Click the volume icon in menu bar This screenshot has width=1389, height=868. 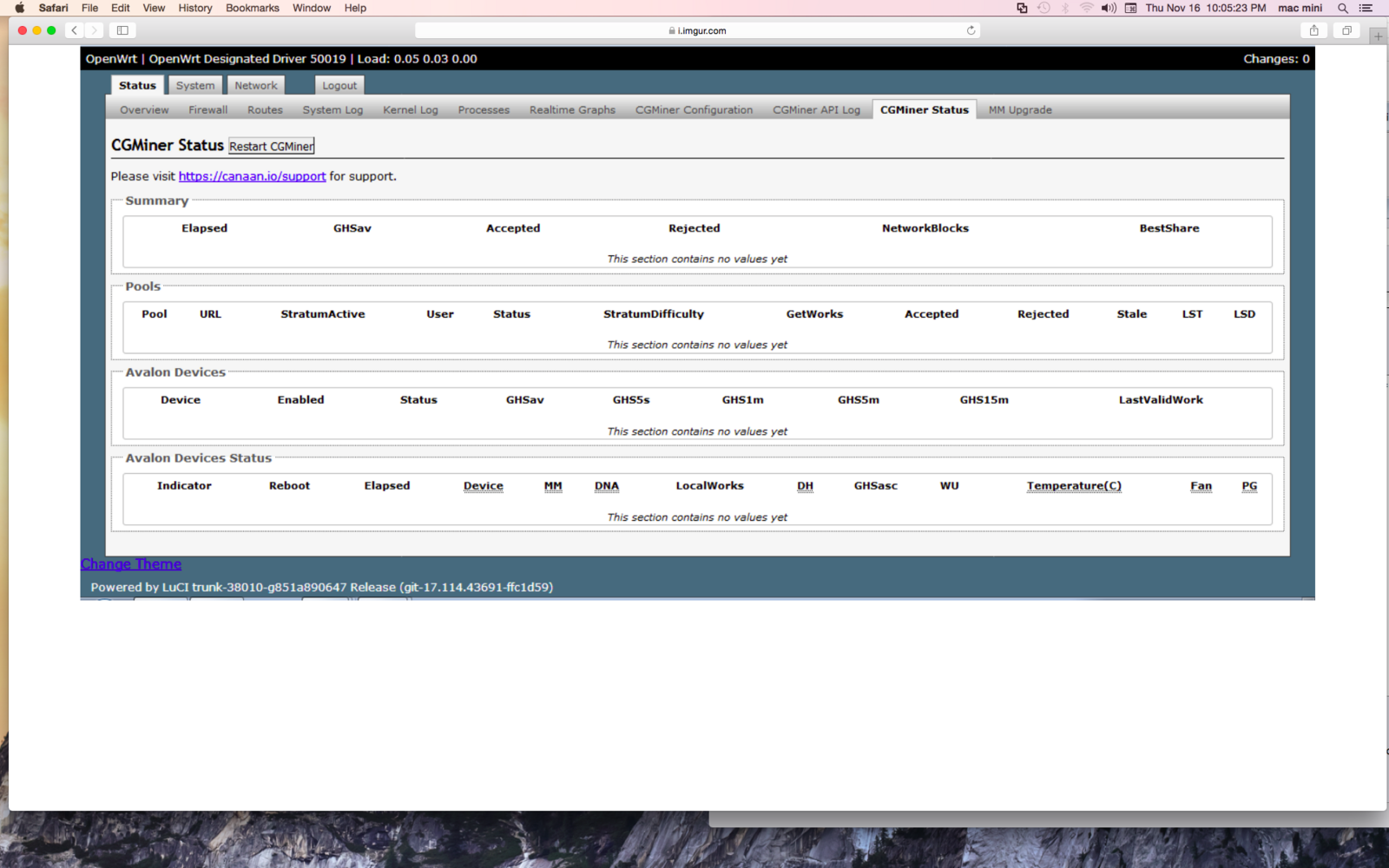pos(1109,8)
